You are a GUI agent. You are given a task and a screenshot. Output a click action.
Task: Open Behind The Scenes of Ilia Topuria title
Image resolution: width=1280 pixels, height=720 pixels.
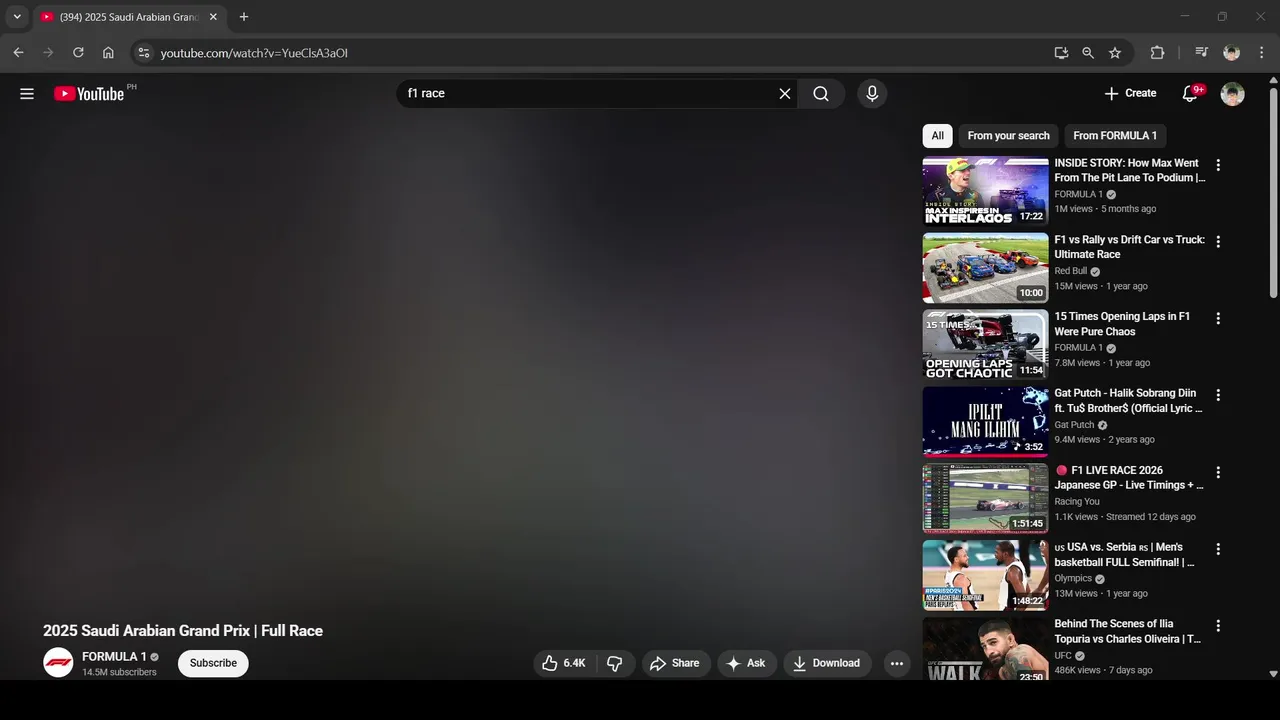pyautogui.click(x=1127, y=631)
